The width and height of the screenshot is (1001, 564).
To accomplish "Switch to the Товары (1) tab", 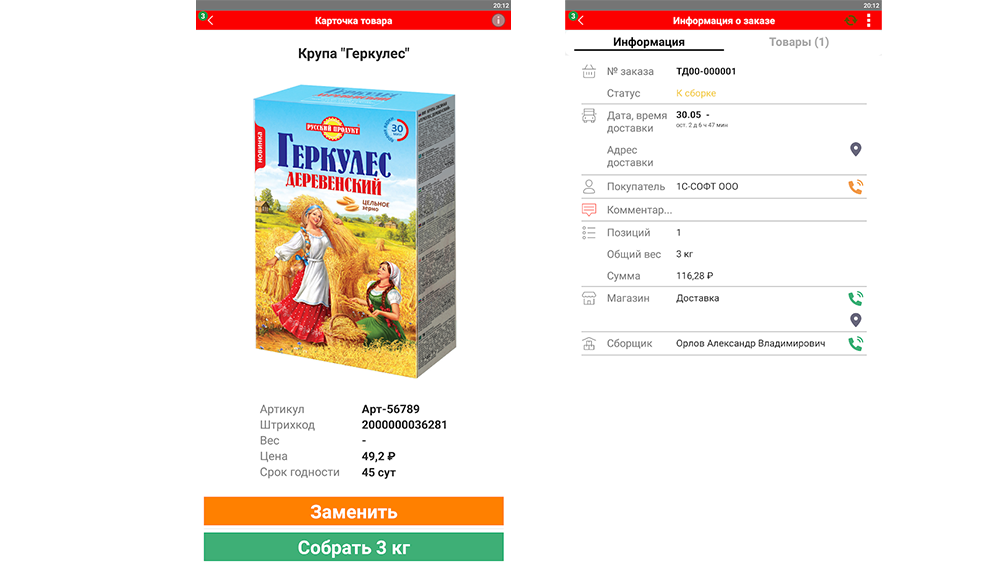I will click(799, 42).
